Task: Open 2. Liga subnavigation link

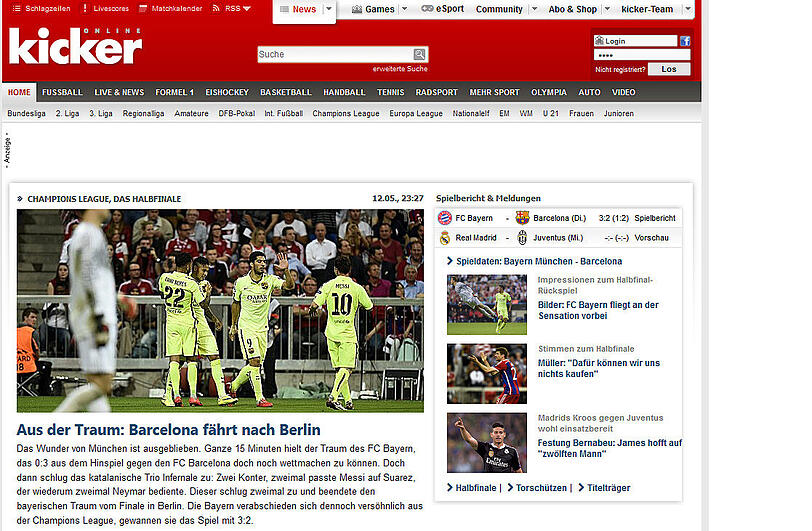Action: (x=67, y=113)
